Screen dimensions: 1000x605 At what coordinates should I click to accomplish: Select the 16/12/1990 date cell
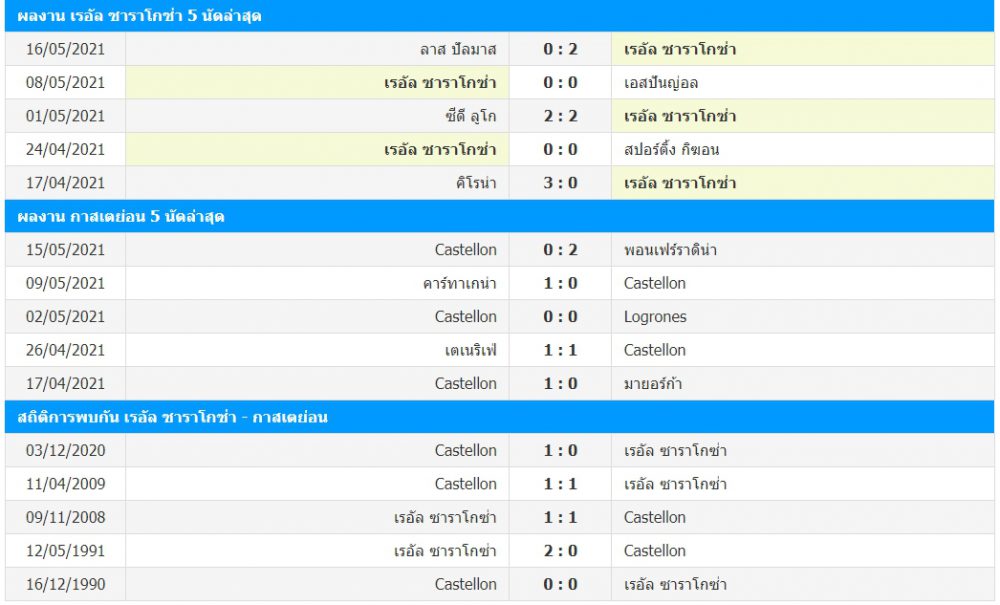65,584
